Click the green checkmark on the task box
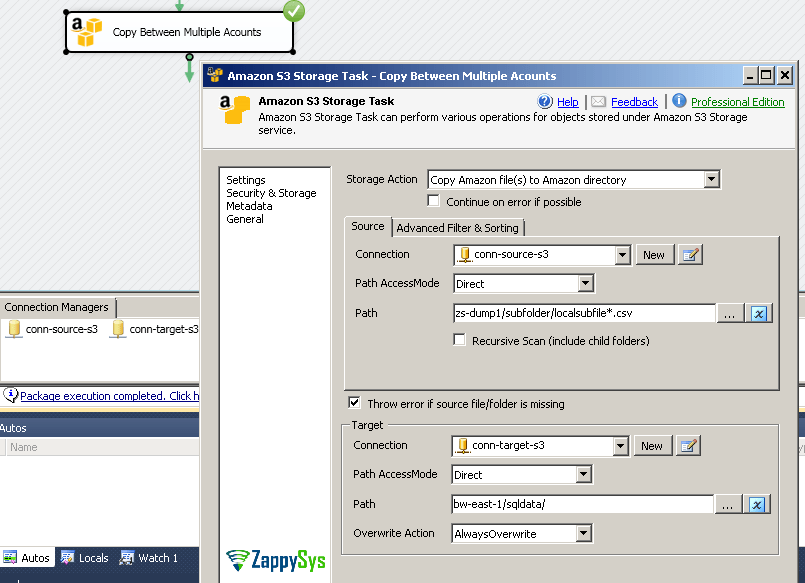 tap(295, 12)
